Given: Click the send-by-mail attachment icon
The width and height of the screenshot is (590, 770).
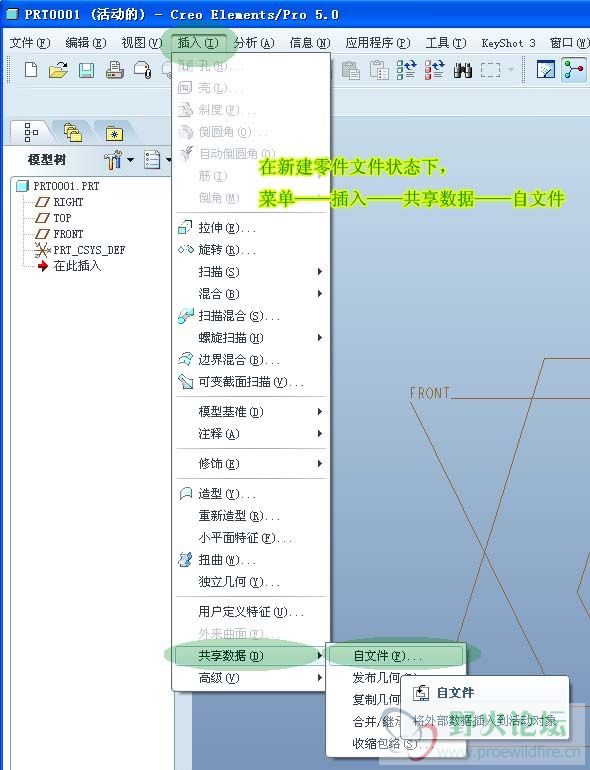Looking at the screenshot, I should 143,70.
